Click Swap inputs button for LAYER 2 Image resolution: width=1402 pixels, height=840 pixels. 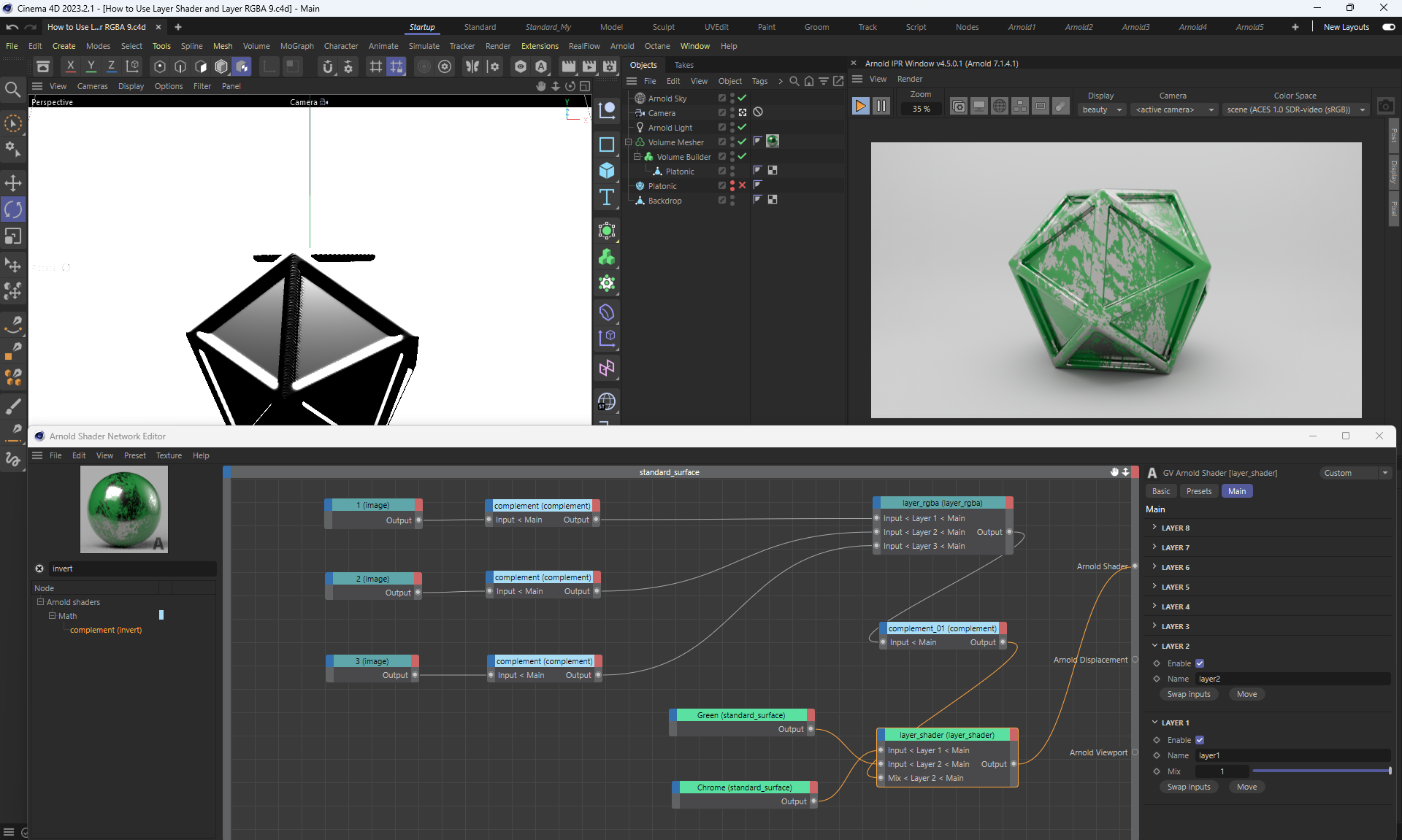(x=1188, y=694)
